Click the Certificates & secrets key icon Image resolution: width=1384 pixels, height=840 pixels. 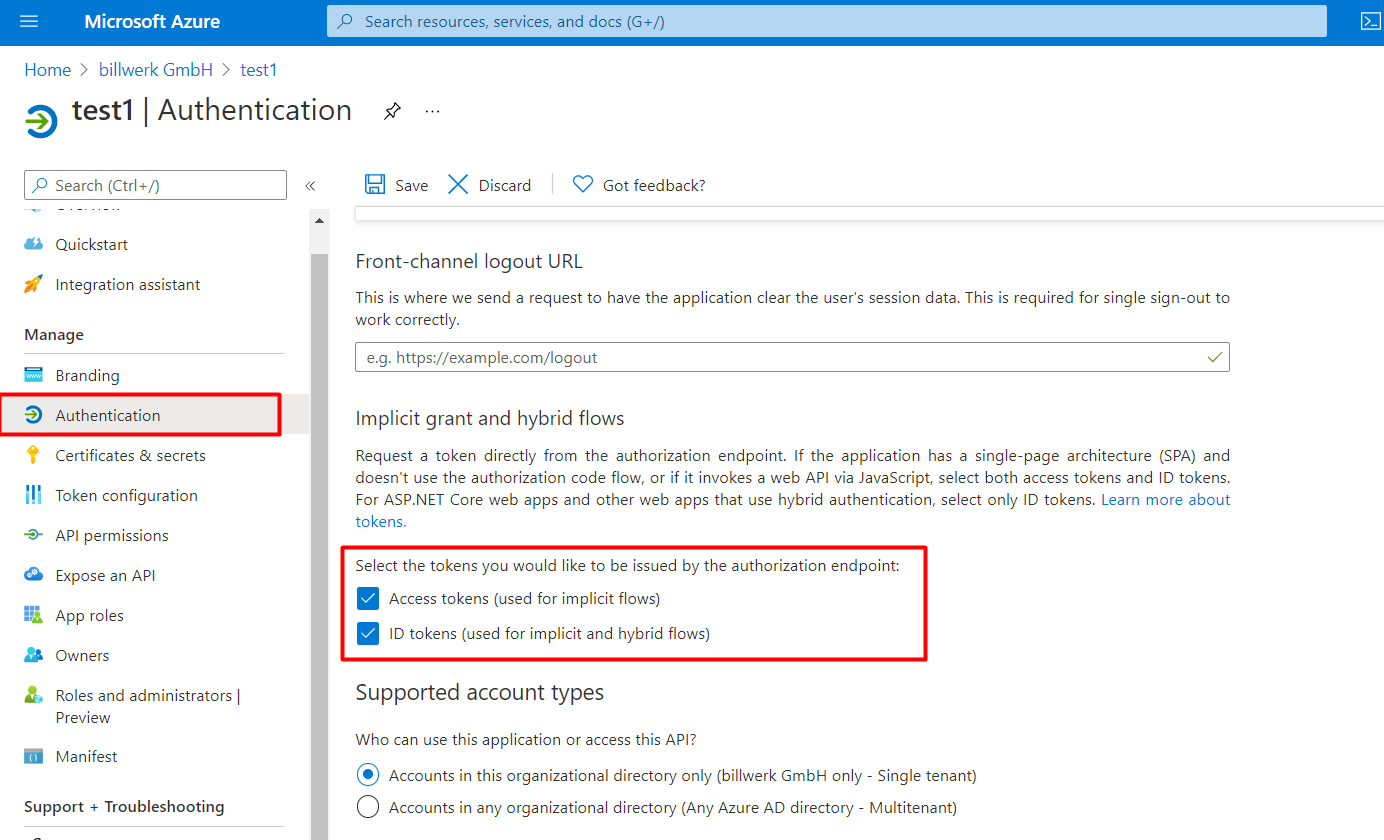pyautogui.click(x=34, y=455)
